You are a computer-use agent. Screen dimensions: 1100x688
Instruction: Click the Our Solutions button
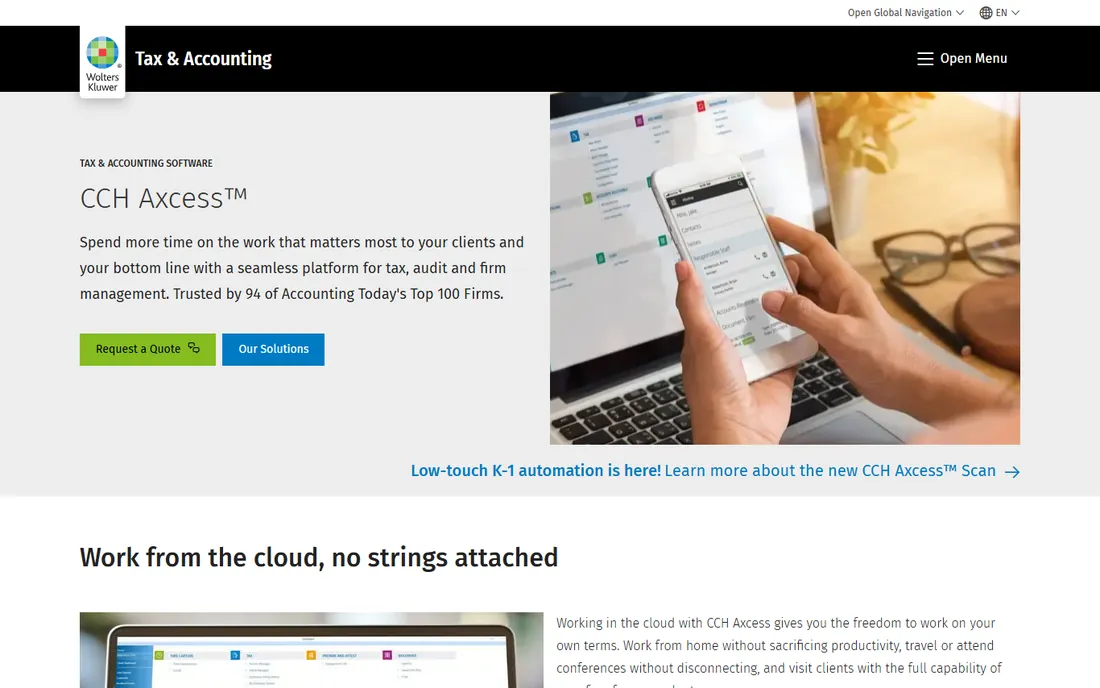273,349
